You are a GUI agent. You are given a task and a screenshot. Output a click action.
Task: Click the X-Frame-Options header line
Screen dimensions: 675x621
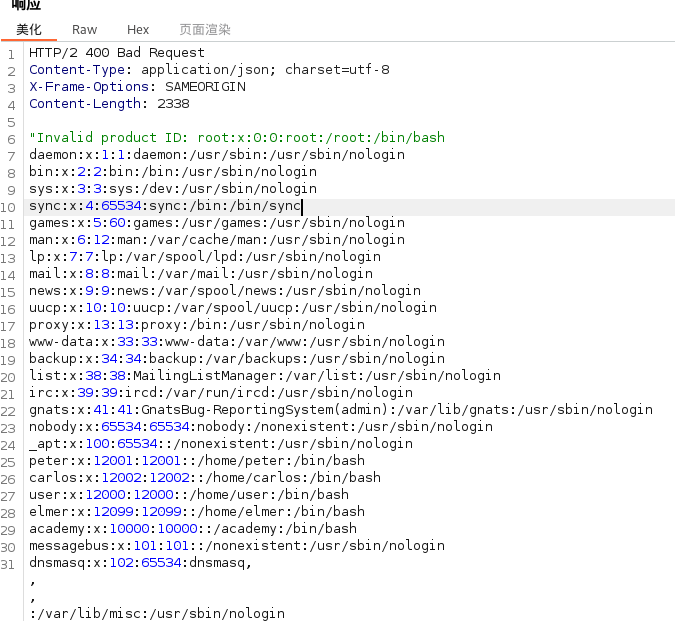coord(137,87)
